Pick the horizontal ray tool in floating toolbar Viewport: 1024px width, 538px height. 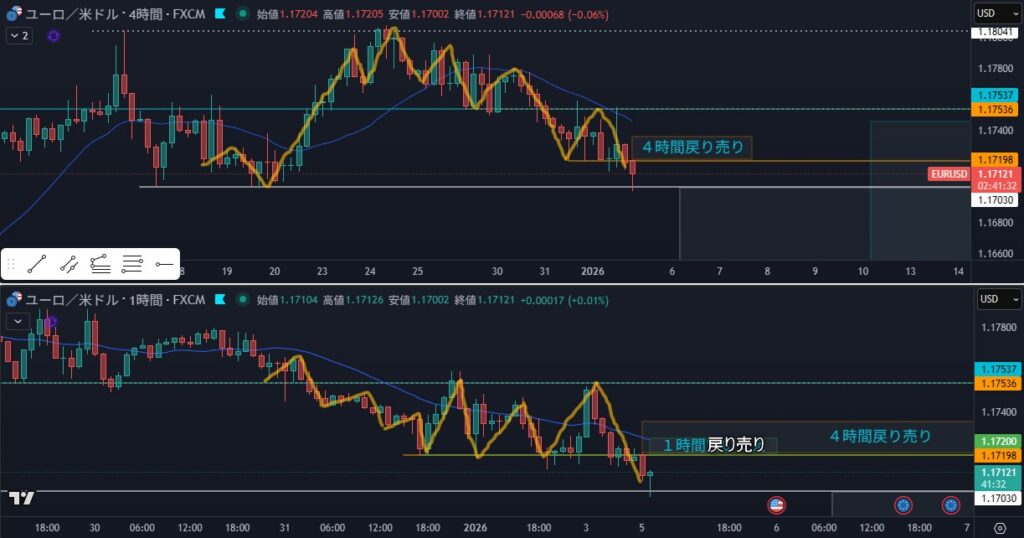click(165, 265)
